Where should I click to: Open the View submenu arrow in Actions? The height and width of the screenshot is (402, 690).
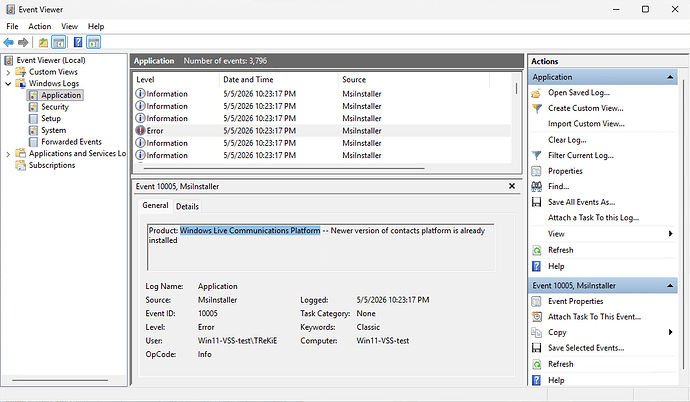pos(671,234)
